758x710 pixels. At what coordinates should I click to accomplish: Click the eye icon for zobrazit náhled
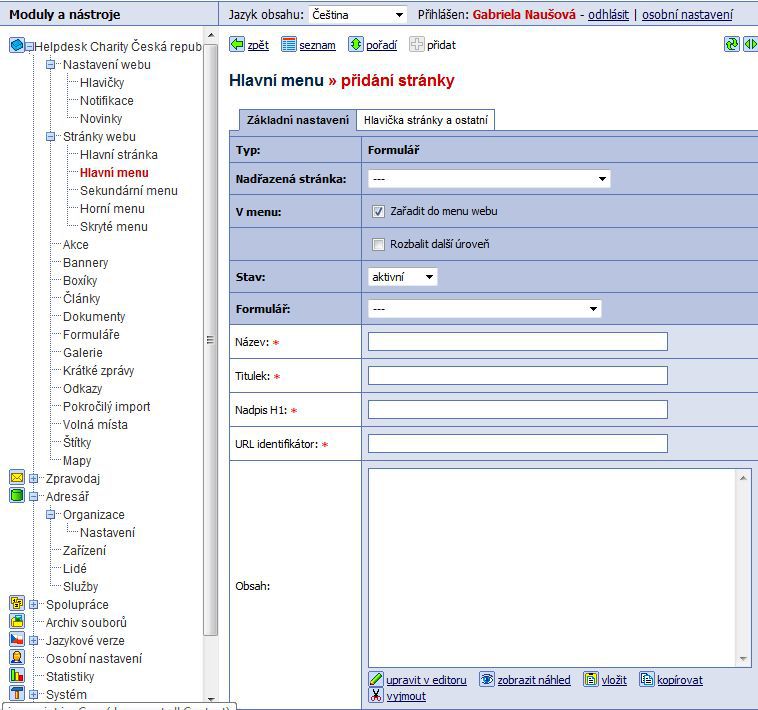pos(487,679)
